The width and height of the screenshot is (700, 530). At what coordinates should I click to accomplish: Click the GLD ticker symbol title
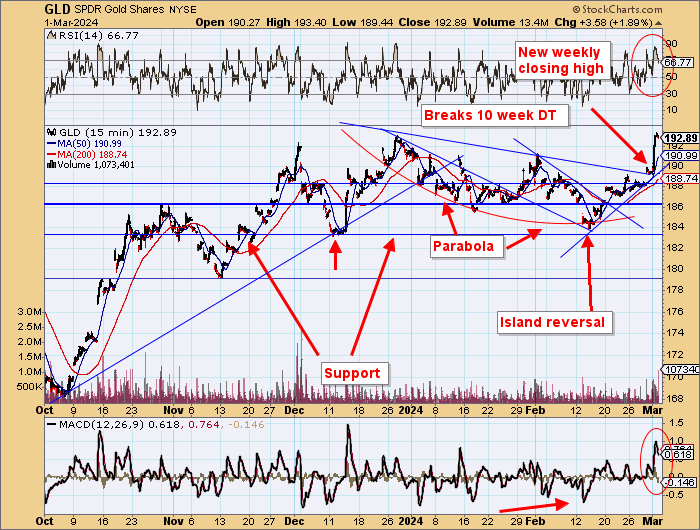[x=58, y=9]
